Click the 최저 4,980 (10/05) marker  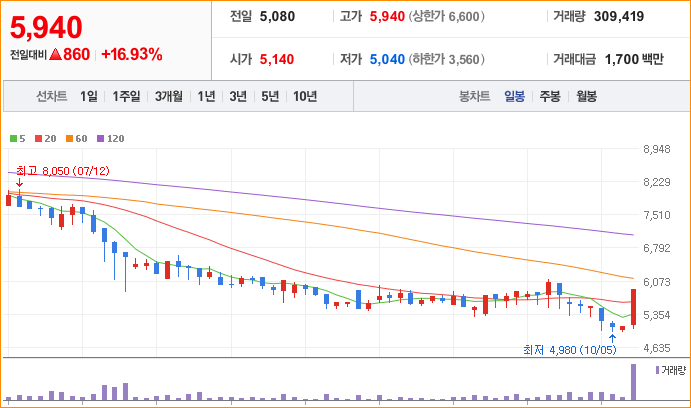point(569,350)
